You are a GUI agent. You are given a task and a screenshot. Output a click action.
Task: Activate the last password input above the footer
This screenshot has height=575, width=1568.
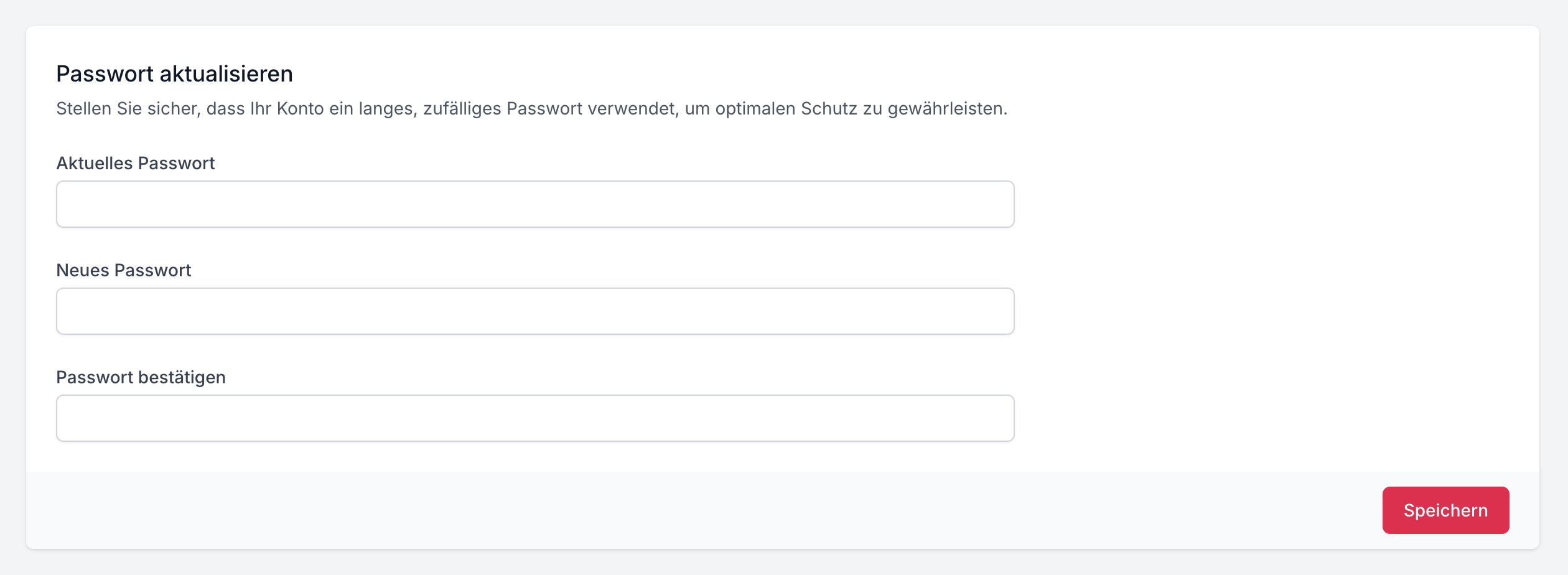(x=535, y=418)
